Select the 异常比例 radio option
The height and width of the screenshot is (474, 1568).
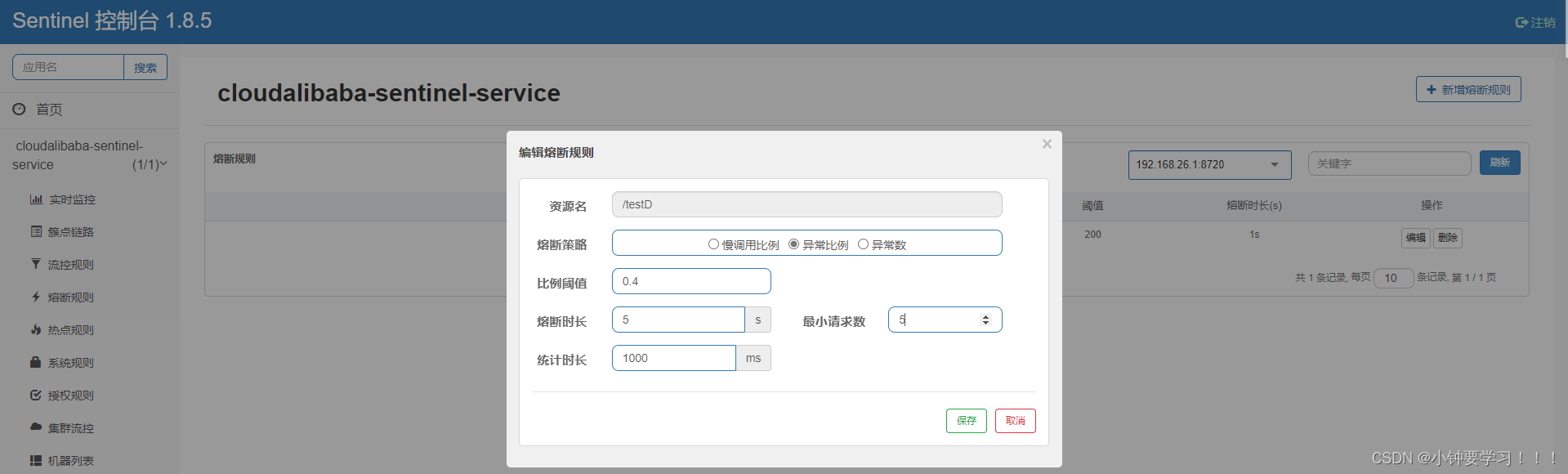tap(793, 244)
